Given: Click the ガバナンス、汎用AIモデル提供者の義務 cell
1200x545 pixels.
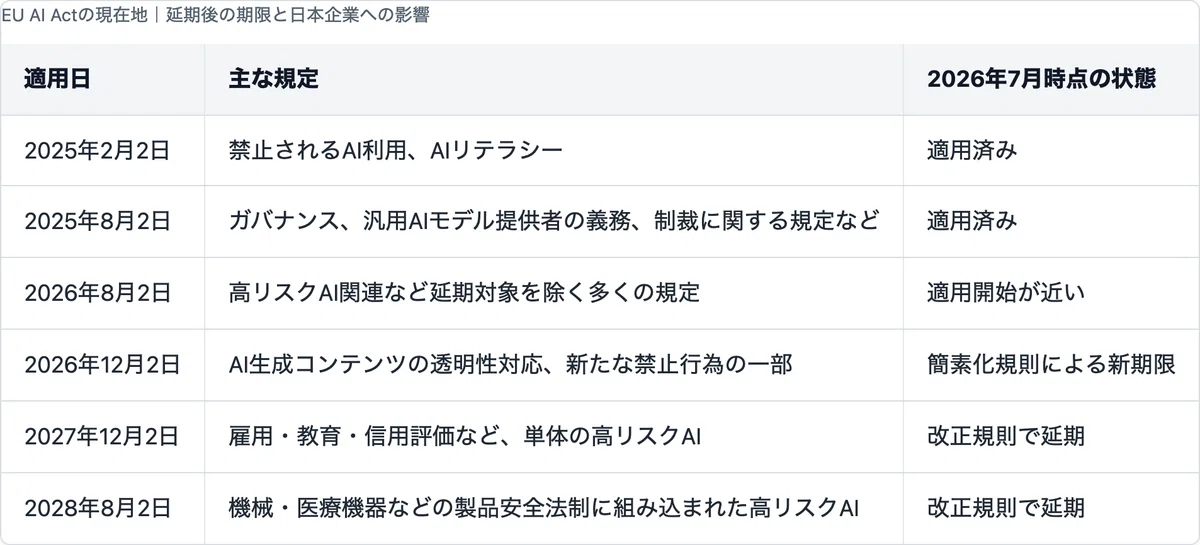Looking at the screenshot, I should tap(554, 222).
